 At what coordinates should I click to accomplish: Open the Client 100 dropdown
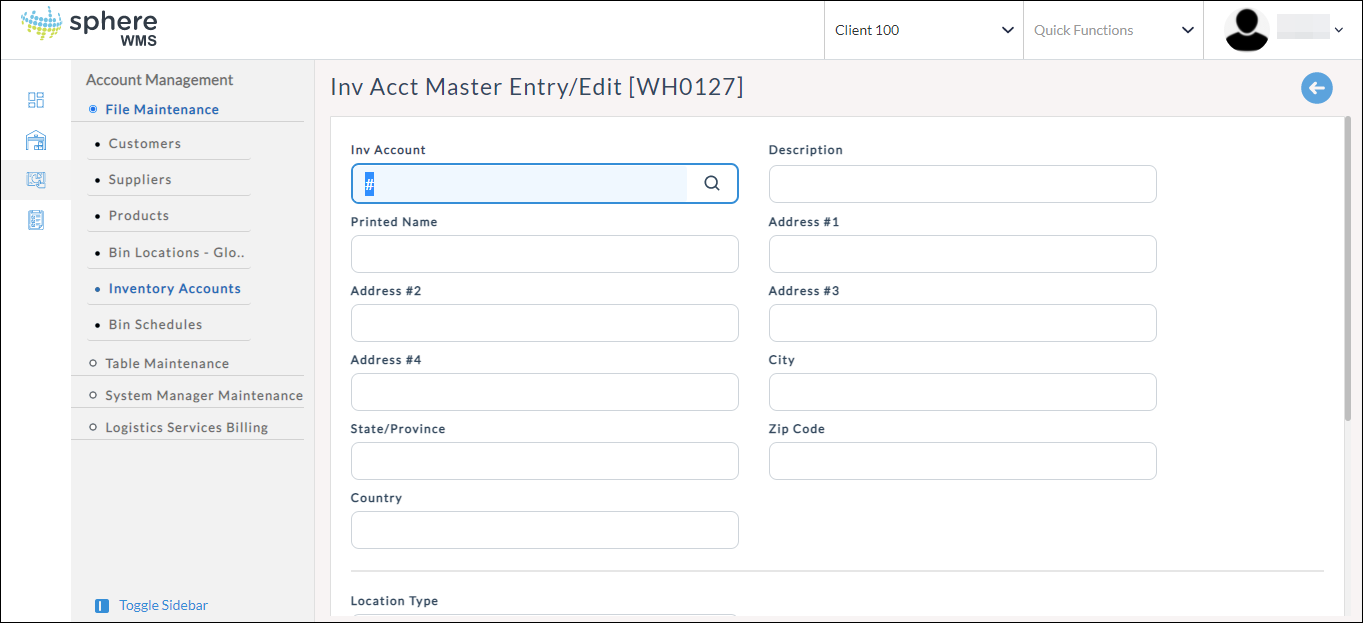click(x=923, y=30)
